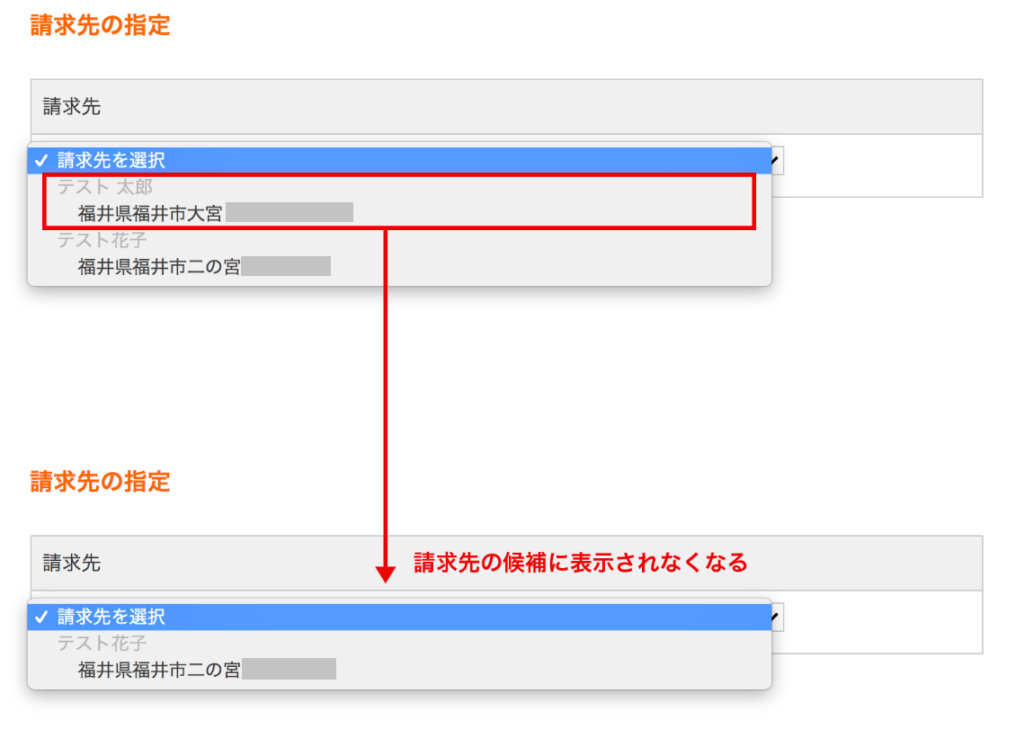The height and width of the screenshot is (738, 1024).
Task: Choose 福井県福井市大宮 address option
Action: [x=150, y=213]
